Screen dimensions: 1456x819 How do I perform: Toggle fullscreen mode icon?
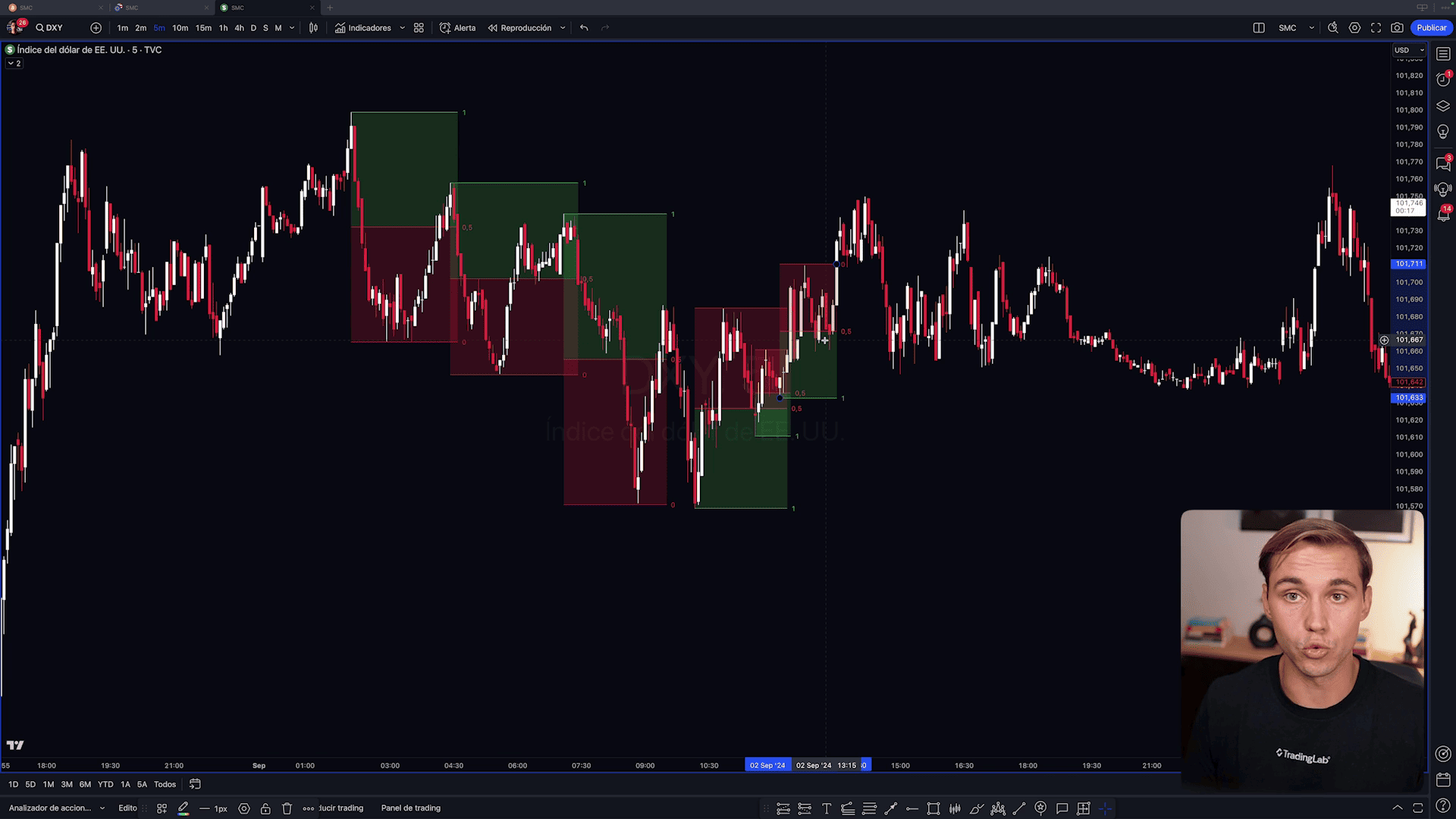1376,28
